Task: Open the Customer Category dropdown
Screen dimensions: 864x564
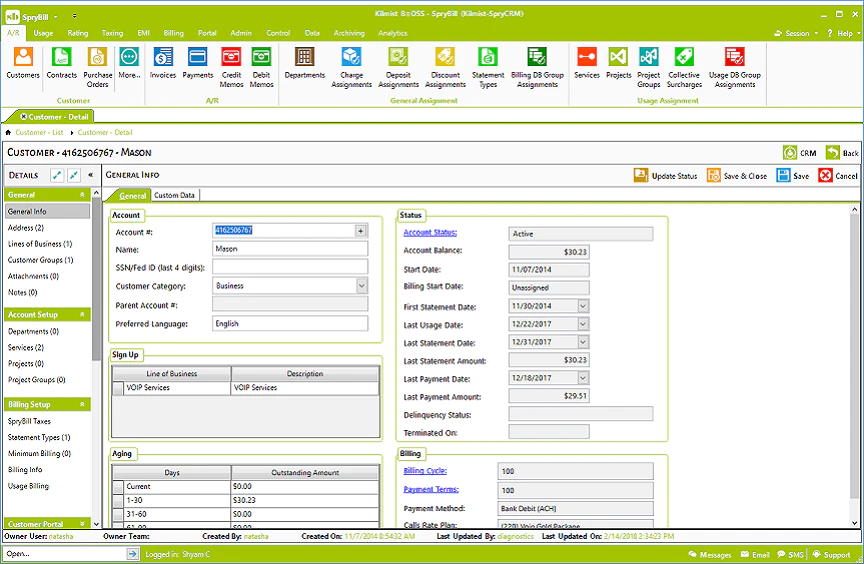Action: (361, 286)
